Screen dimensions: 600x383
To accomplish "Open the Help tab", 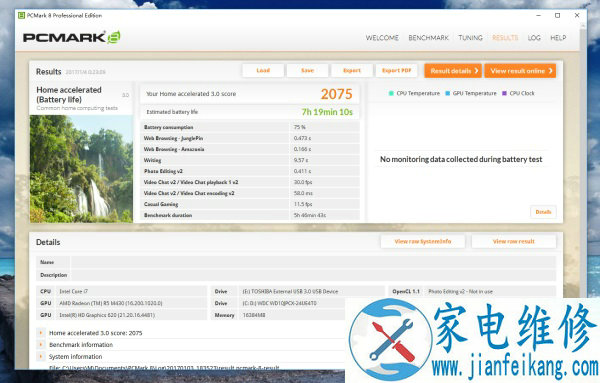I will coord(558,37).
